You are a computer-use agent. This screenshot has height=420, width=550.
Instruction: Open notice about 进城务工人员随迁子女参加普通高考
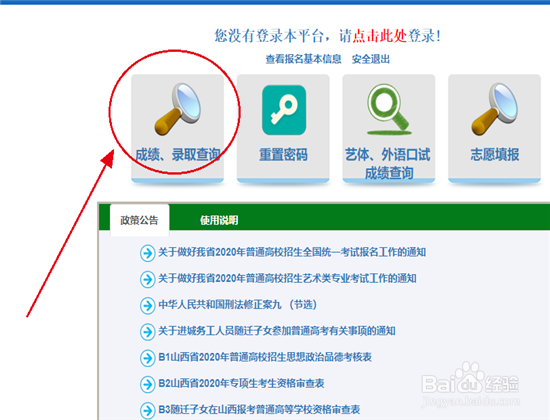(x=277, y=331)
